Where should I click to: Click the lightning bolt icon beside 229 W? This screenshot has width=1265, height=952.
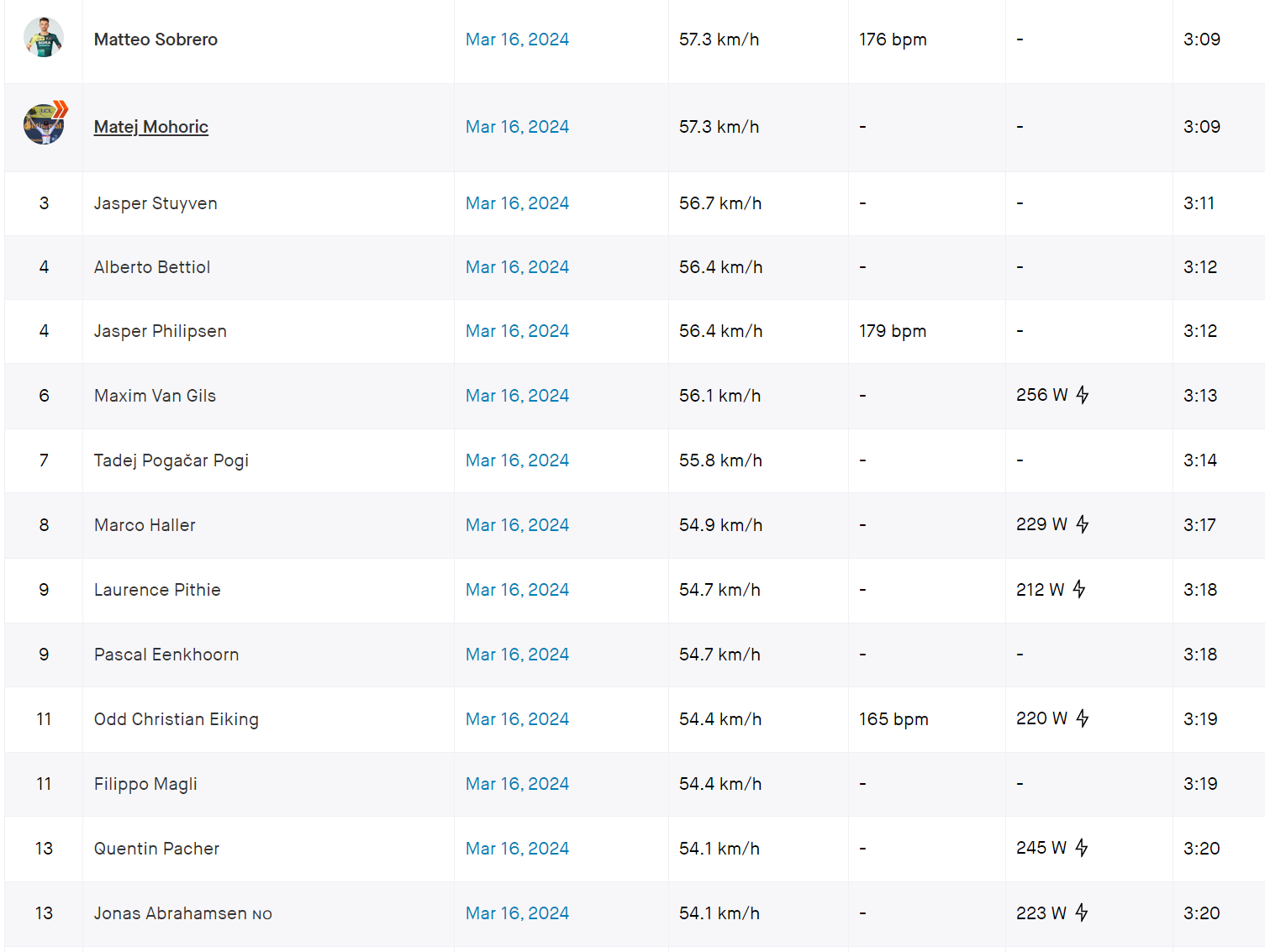[1083, 524]
